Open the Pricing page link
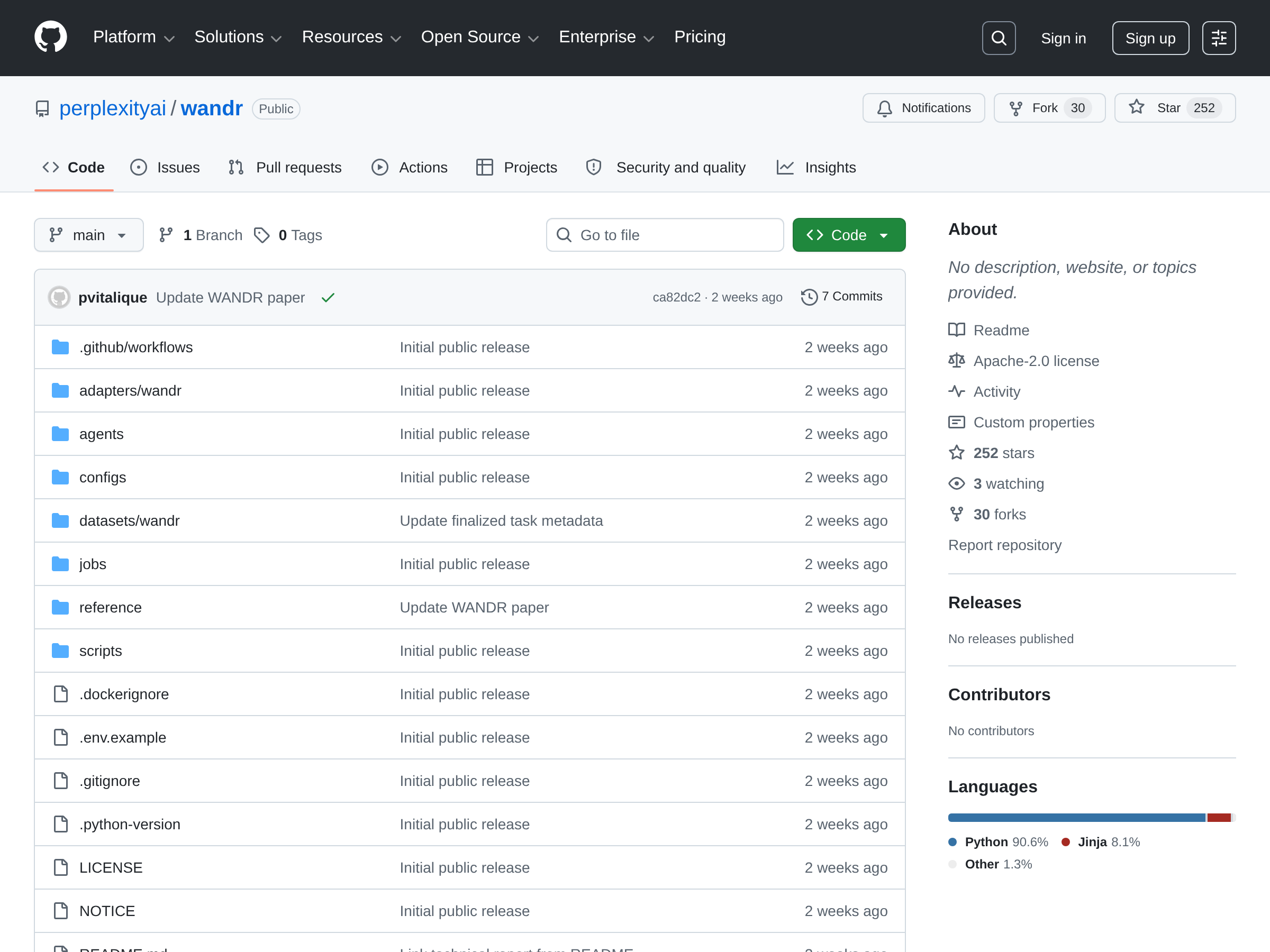Viewport: 1270px width, 952px height. coord(700,38)
